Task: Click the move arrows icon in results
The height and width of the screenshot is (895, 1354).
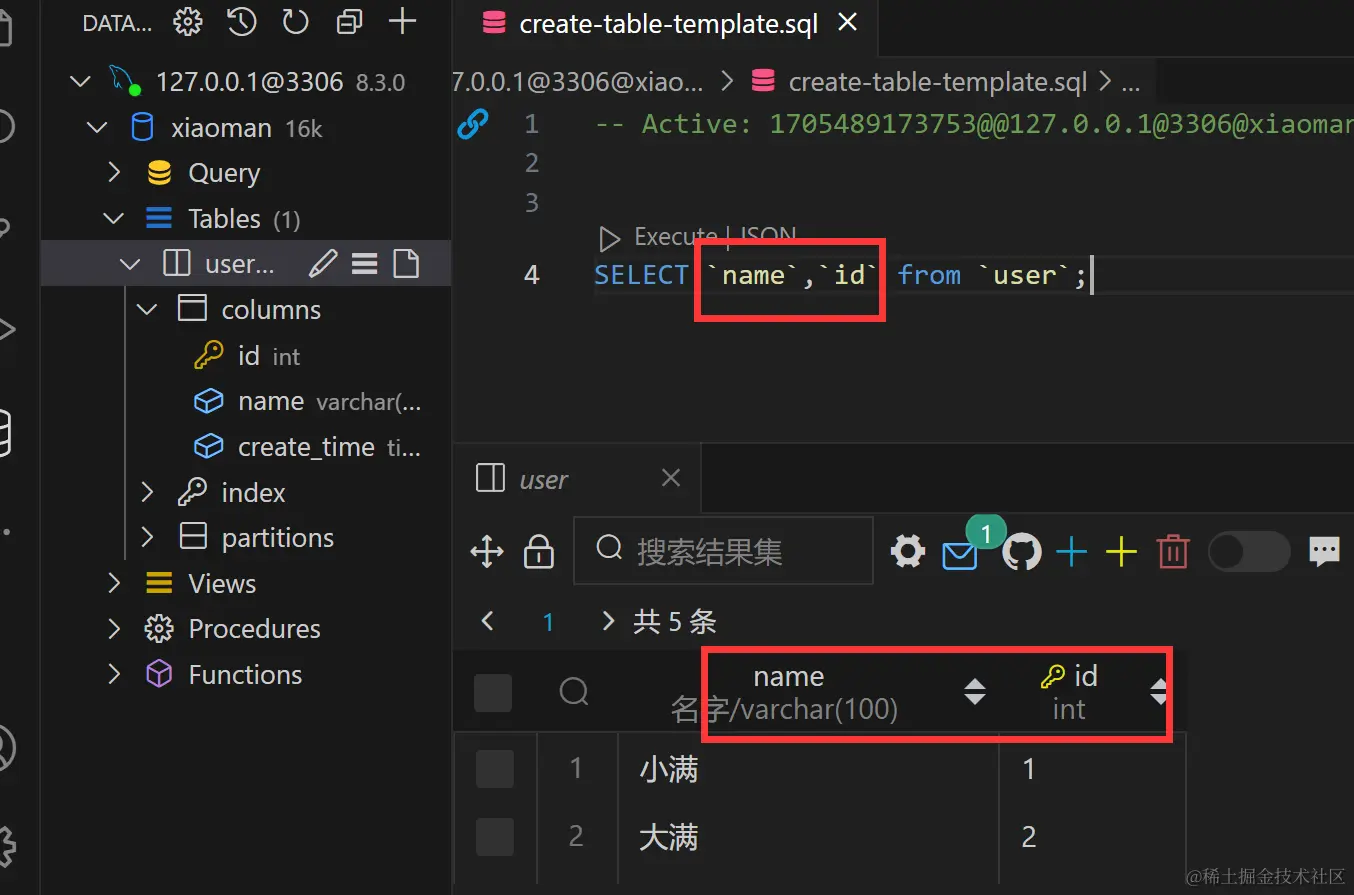Action: click(487, 551)
